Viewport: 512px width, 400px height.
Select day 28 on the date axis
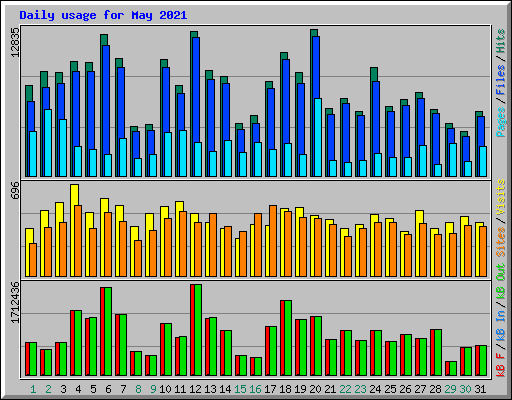tap(435, 389)
